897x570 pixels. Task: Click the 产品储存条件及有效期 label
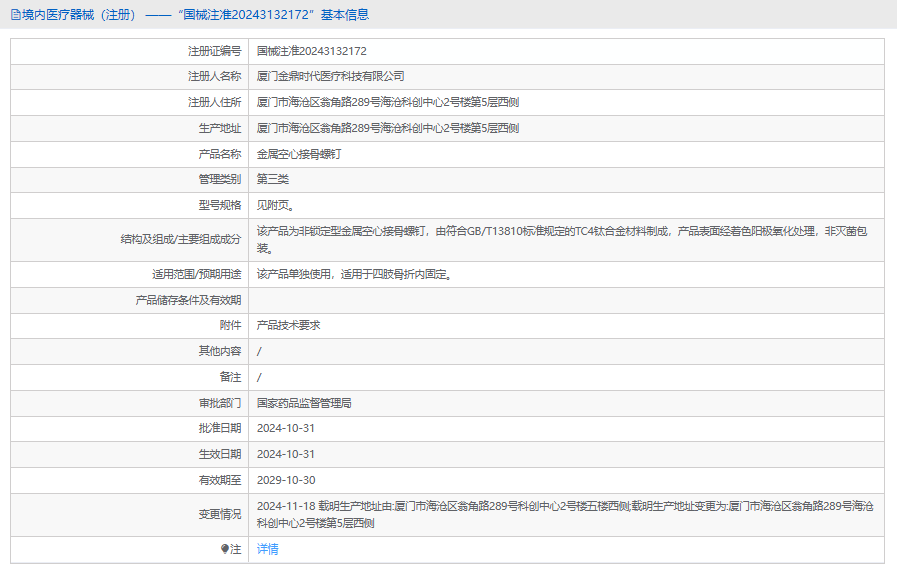point(188,300)
